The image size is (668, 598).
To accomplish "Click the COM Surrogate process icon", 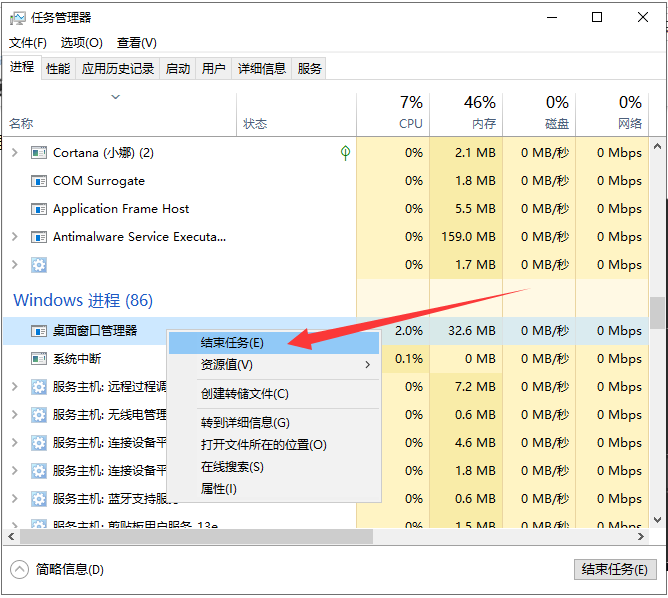I will 39,181.
